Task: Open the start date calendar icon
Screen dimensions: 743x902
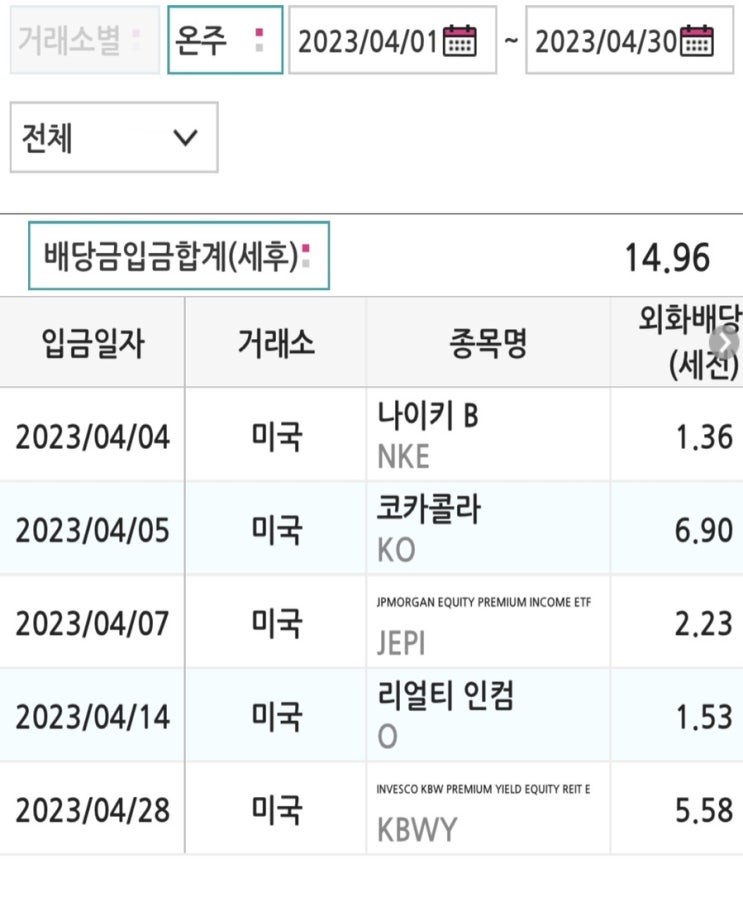Action: [459, 41]
